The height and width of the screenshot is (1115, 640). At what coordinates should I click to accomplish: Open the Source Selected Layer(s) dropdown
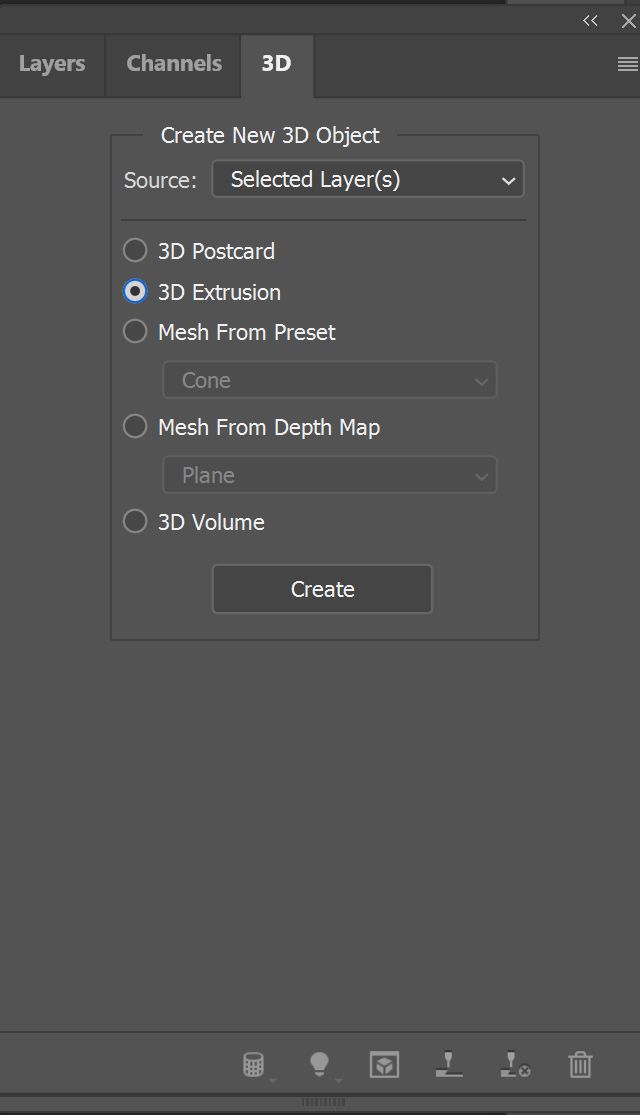pos(367,180)
